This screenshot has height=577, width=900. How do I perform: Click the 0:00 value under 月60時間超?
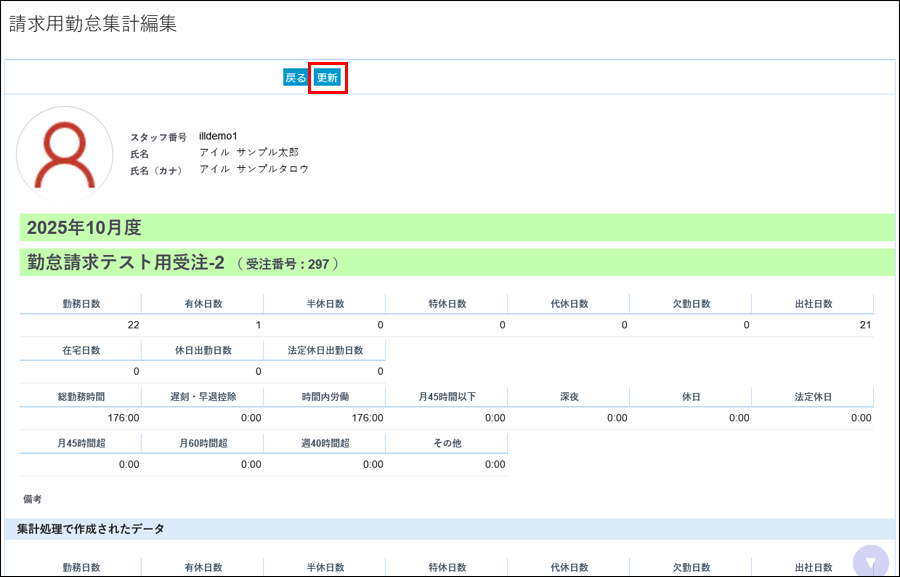point(251,464)
